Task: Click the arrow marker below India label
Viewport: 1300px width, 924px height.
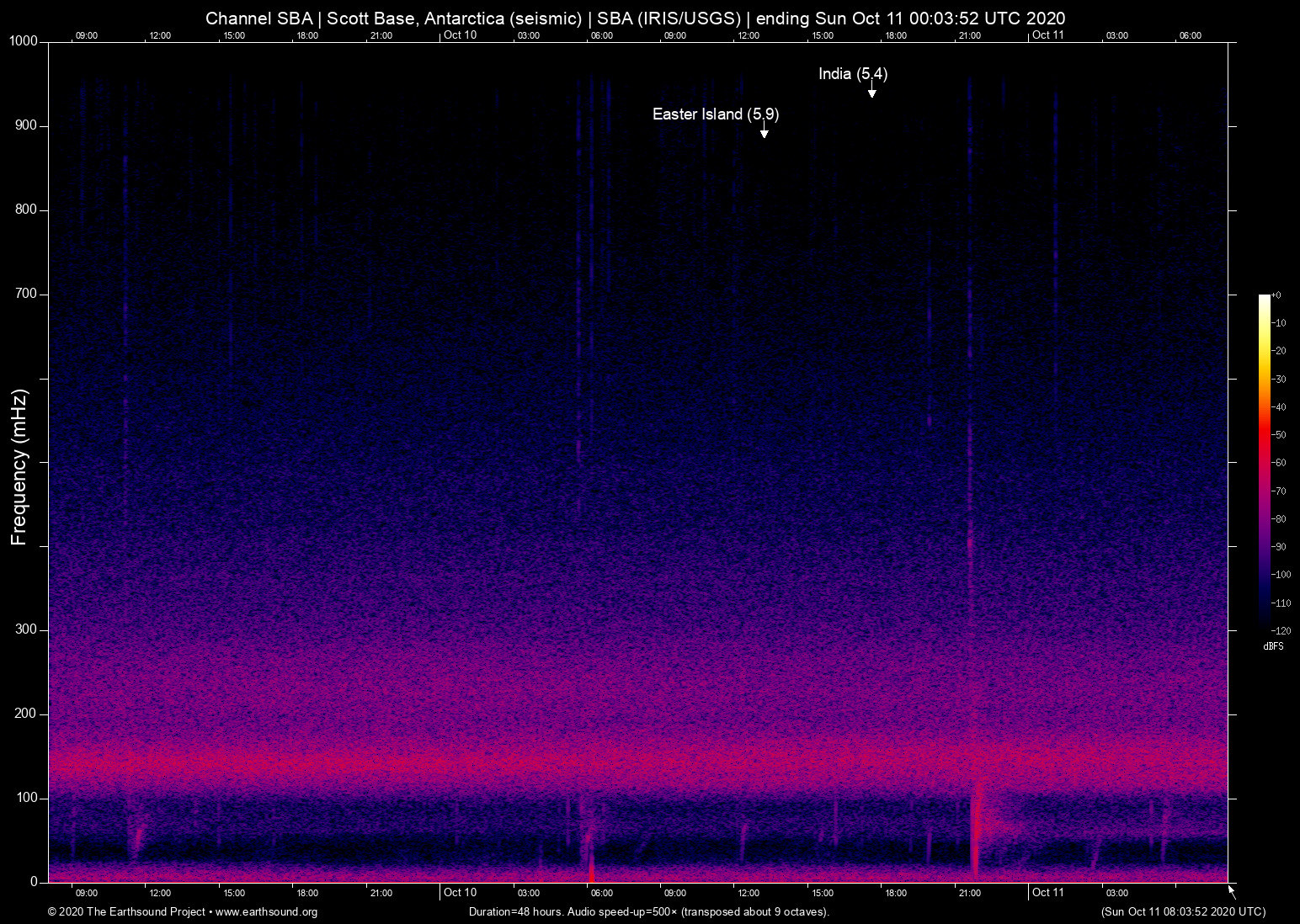Action: 871,93
